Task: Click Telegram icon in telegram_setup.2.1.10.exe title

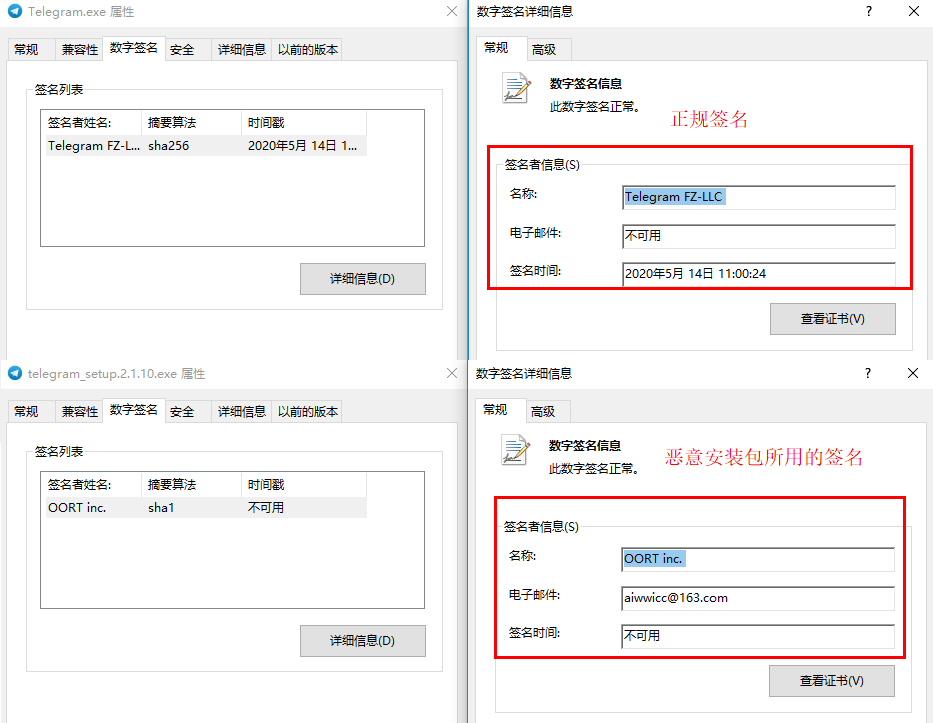Action: click(15, 373)
